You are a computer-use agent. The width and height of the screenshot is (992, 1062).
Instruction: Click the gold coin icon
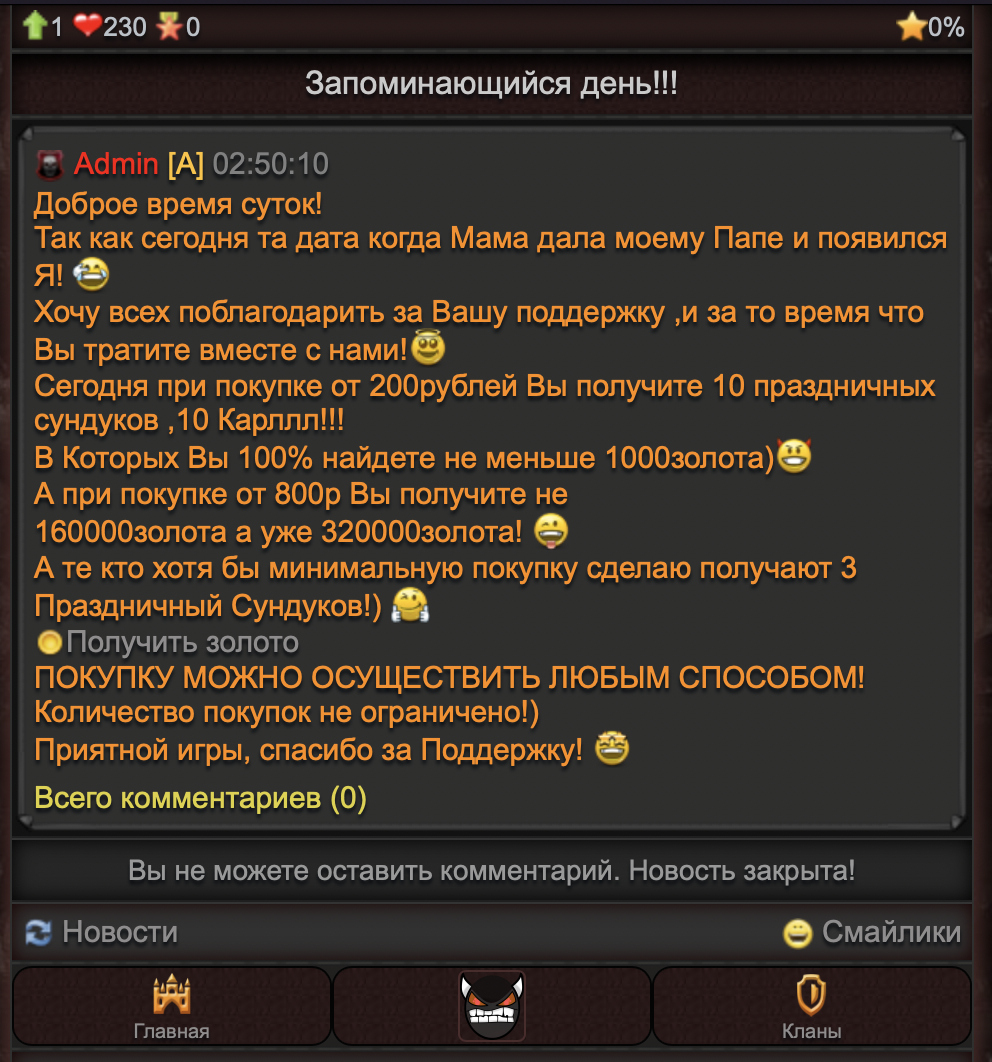[49, 642]
